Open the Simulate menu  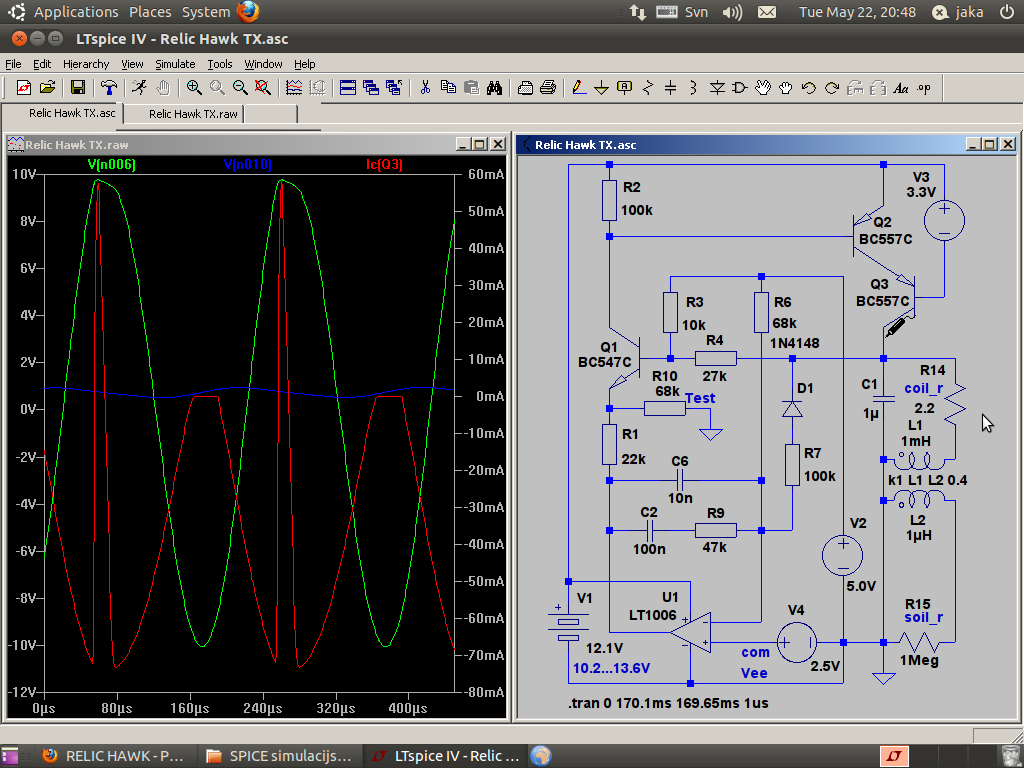coord(175,64)
